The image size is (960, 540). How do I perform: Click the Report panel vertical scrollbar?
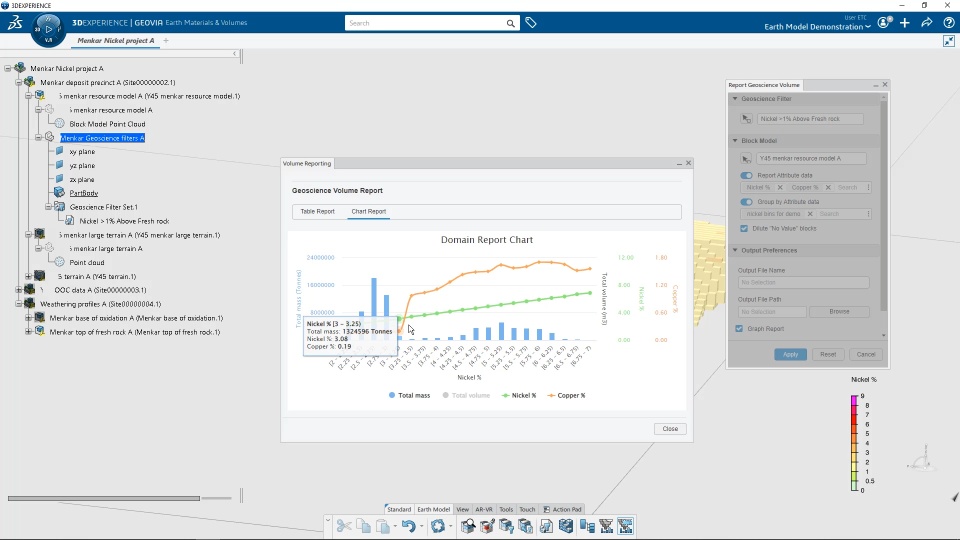click(883, 205)
